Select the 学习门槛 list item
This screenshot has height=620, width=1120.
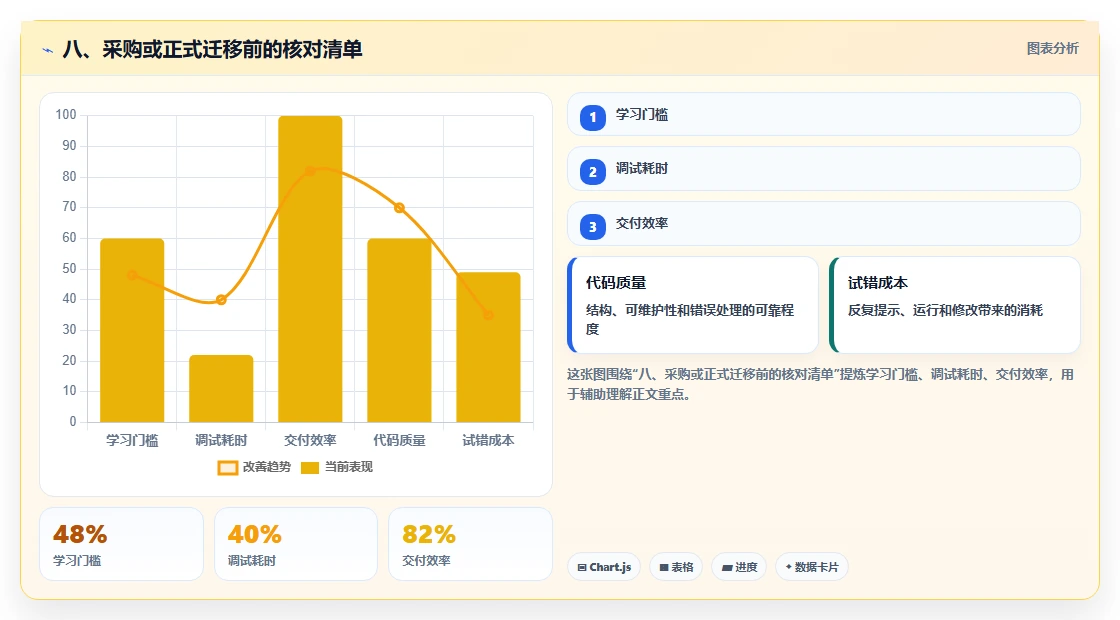[x=823, y=114]
